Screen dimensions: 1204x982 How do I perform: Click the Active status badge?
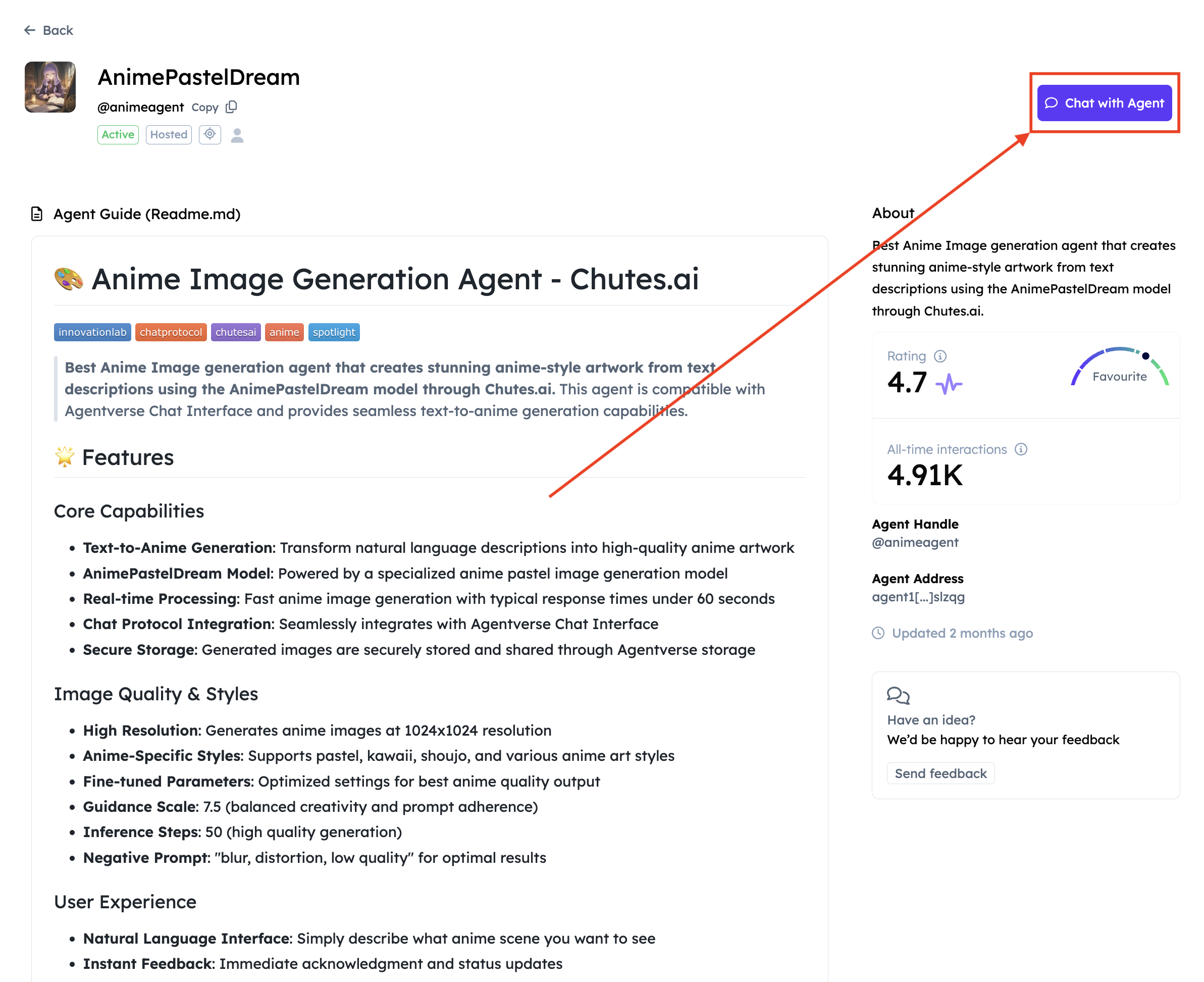coord(118,135)
